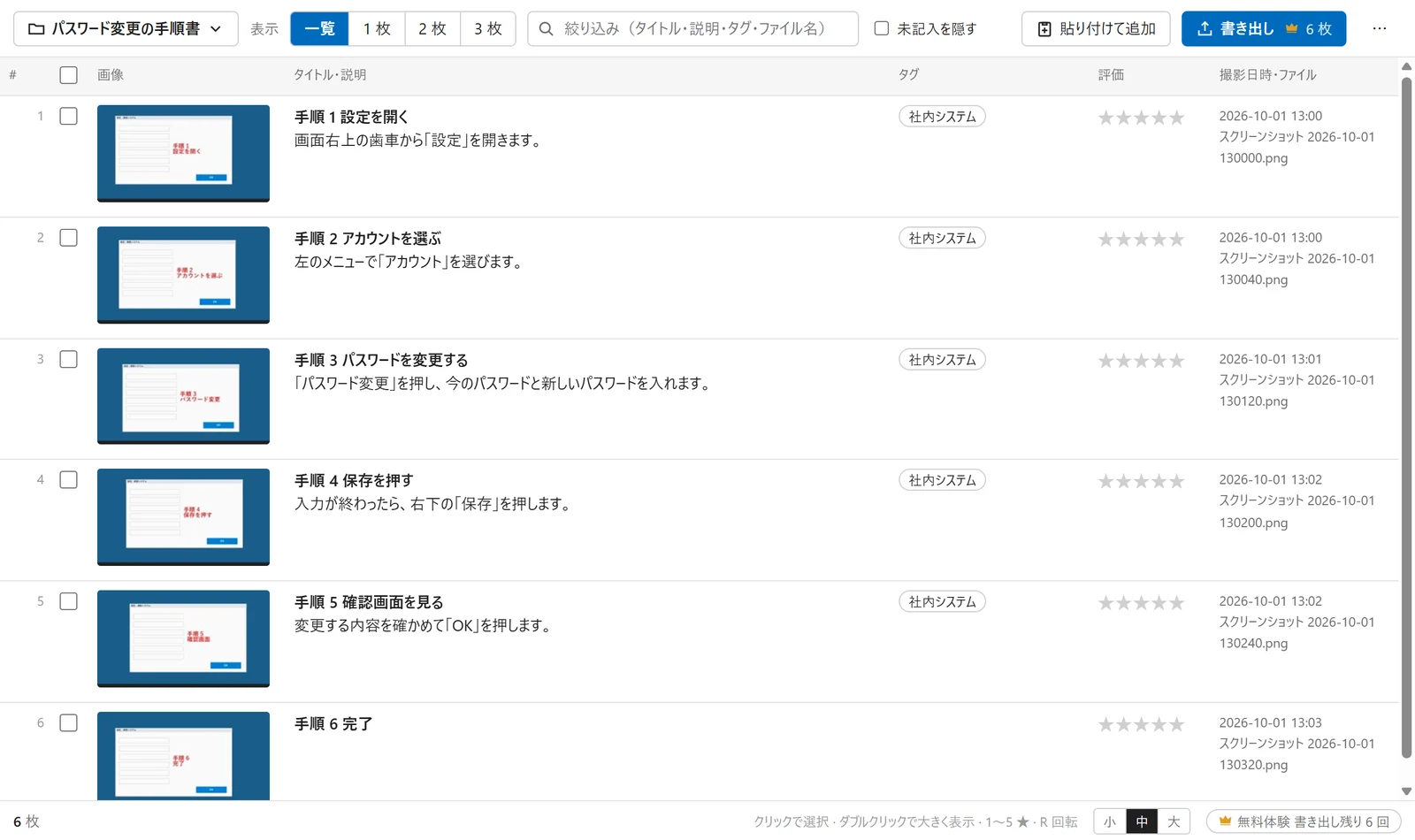Switch to 一覧 list view
Screen dimensions: 1415x840
click(319, 28)
